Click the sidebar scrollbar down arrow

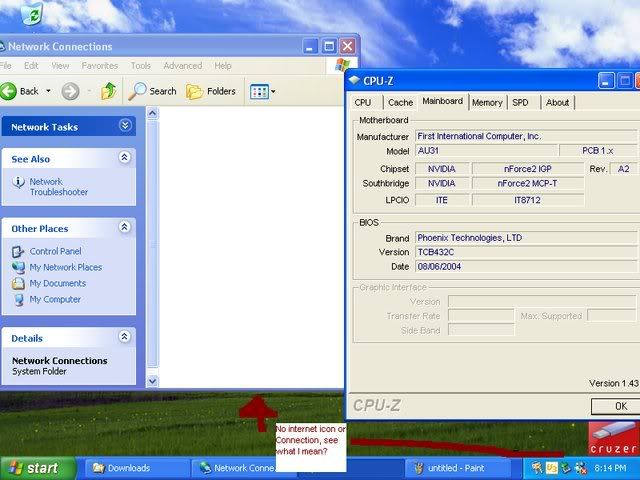[152, 381]
